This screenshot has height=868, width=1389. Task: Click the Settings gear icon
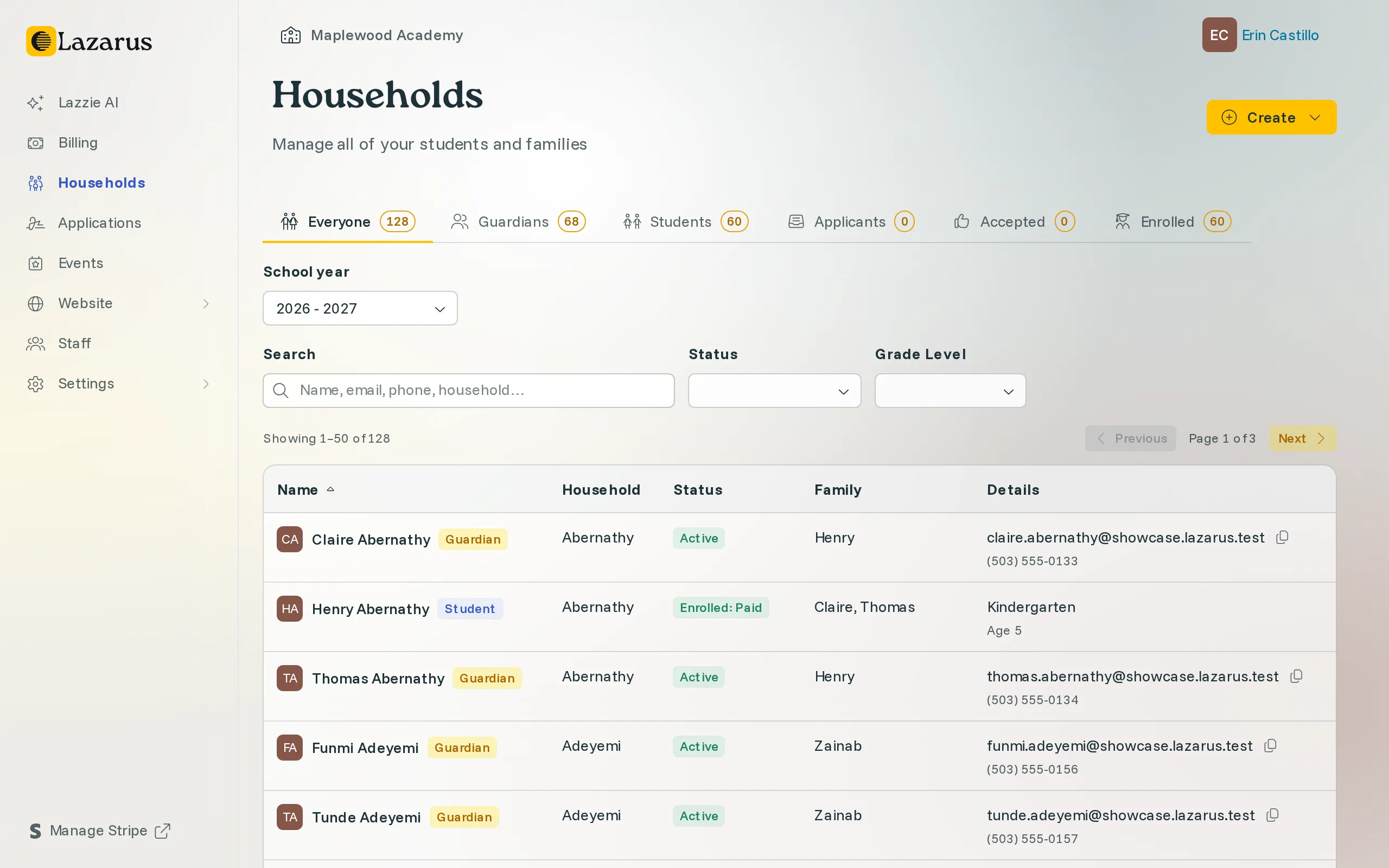[36, 384]
